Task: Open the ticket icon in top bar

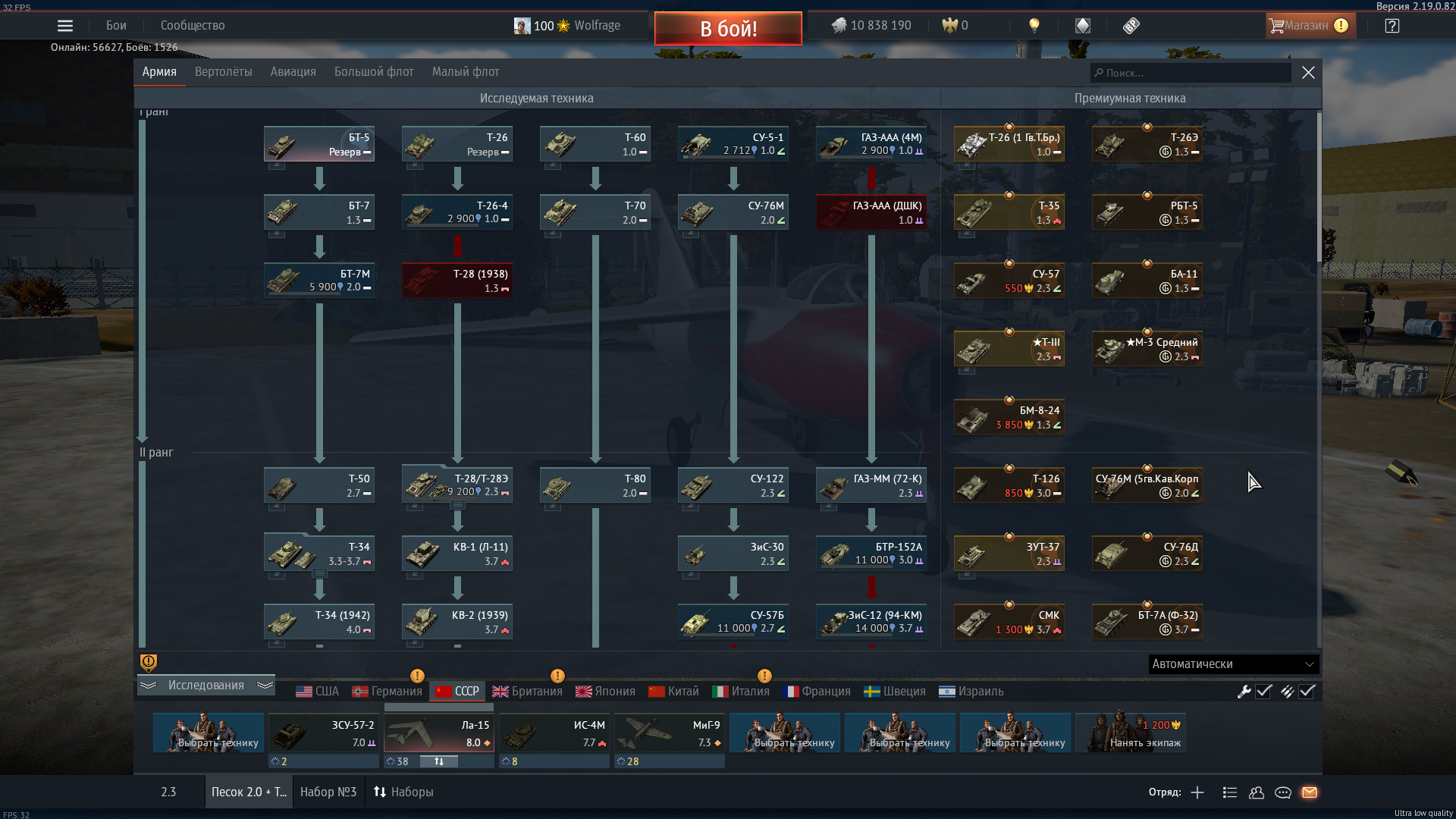Action: 1131,26
